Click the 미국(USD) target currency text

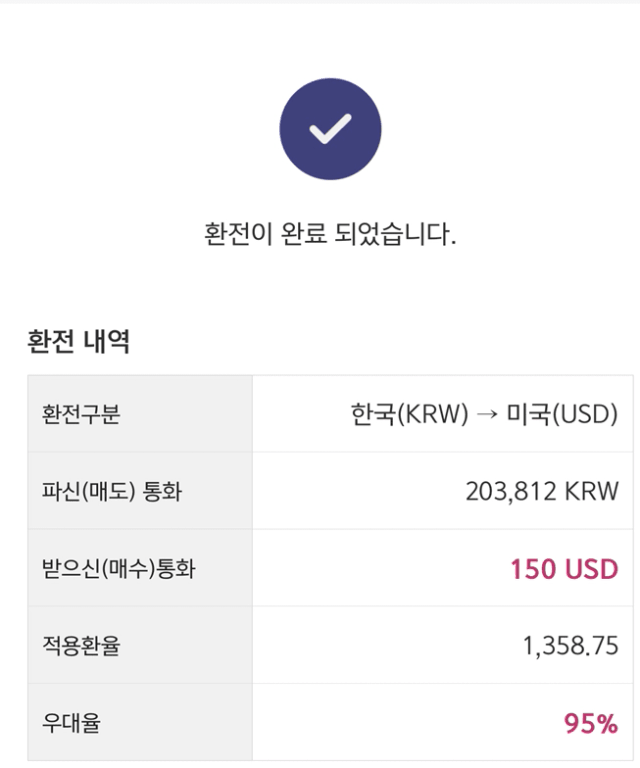coord(562,414)
